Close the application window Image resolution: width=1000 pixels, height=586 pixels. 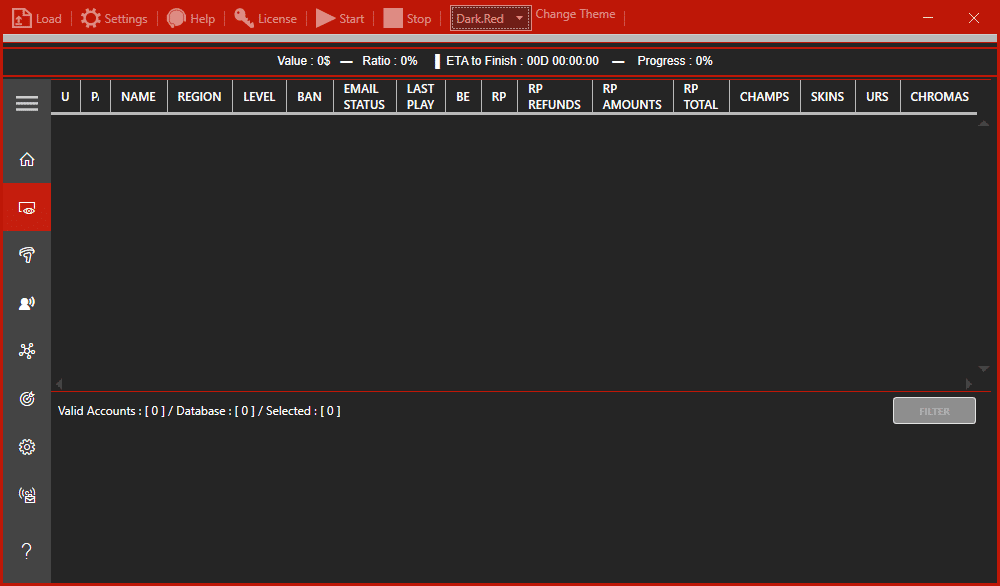974,18
